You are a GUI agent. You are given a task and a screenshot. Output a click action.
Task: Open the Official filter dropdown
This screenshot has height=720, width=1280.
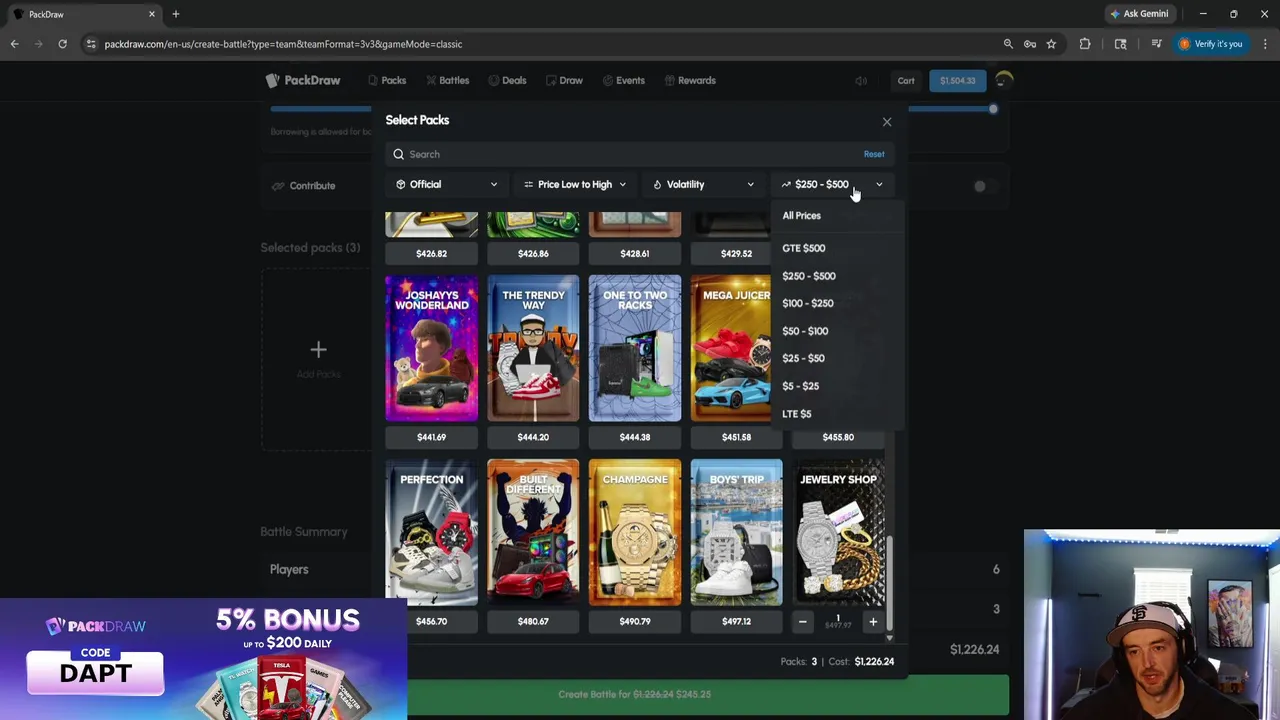[446, 184]
